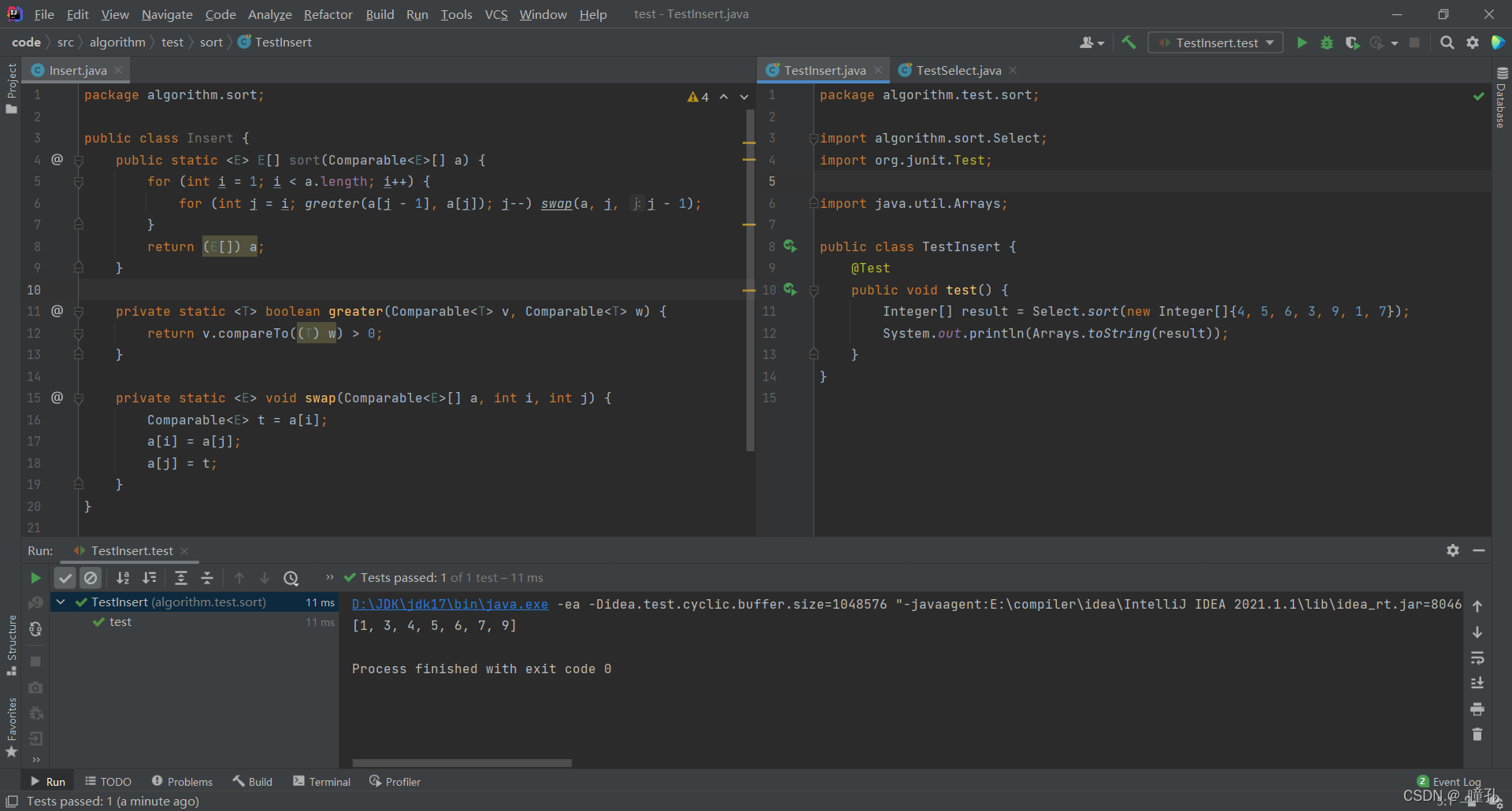Open the File menu
Screen dimensions: 1512x811
[x=44, y=14]
